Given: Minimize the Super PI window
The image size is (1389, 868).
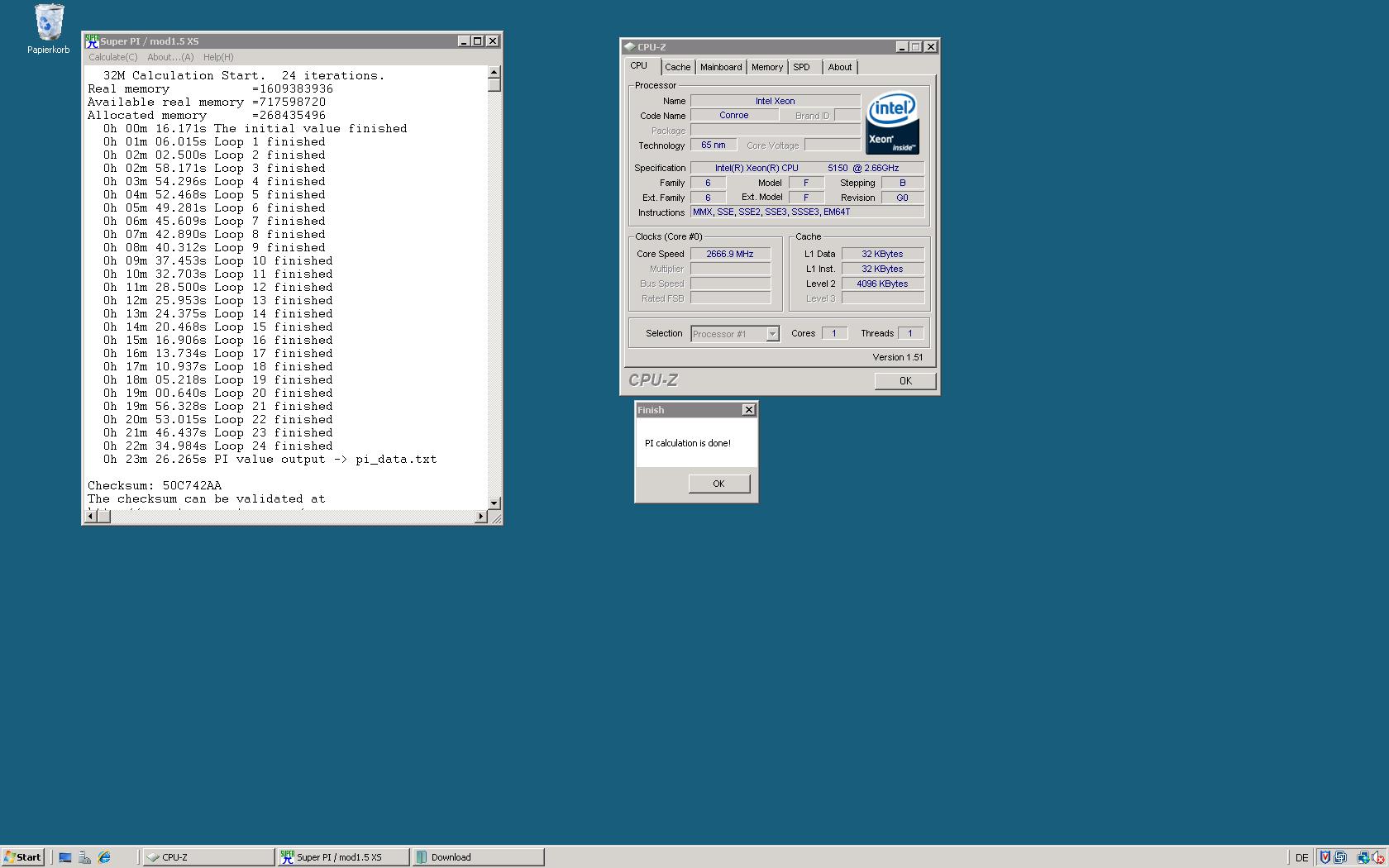Looking at the screenshot, I should 464,41.
